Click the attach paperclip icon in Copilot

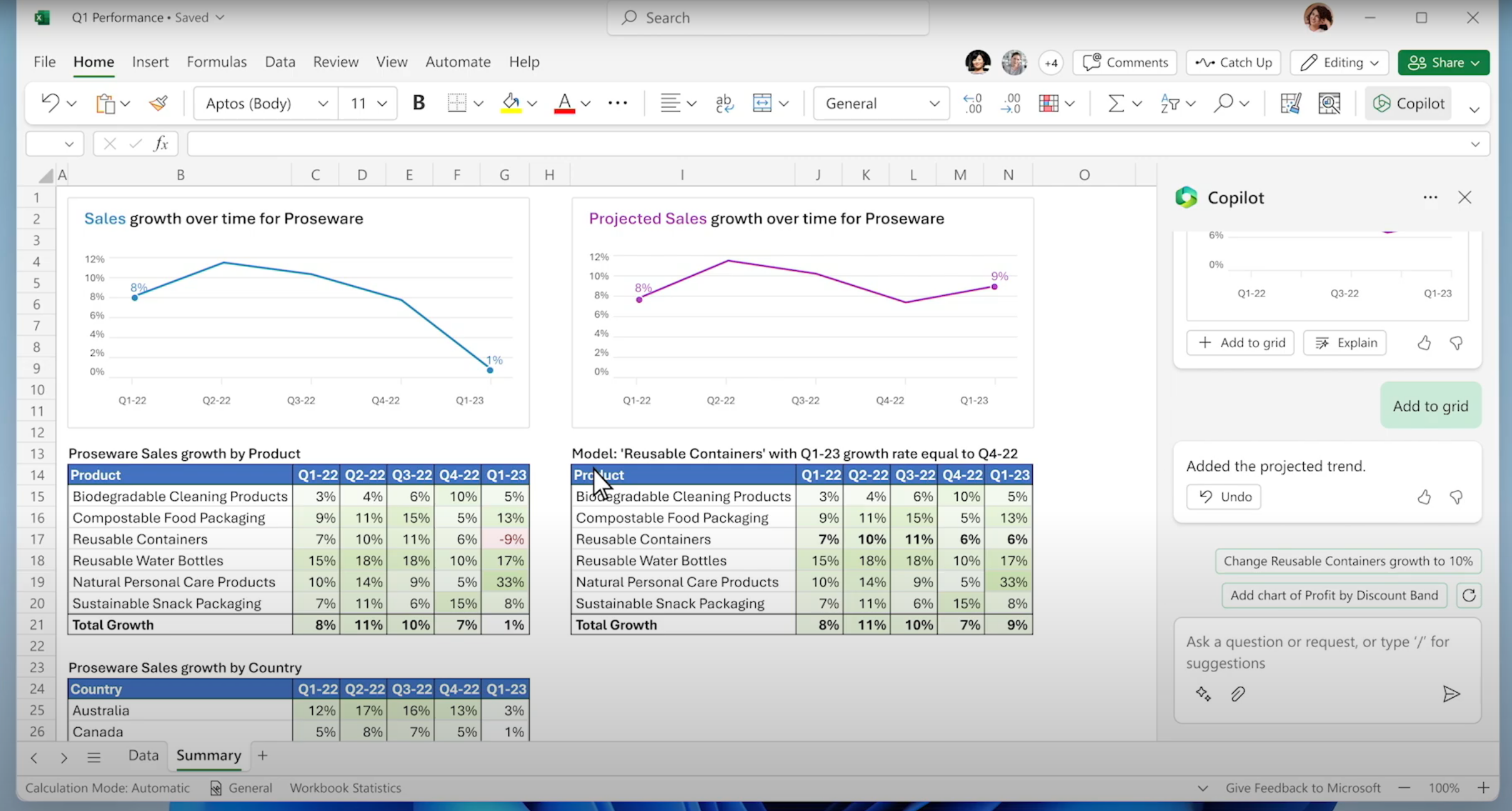pos(1237,694)
